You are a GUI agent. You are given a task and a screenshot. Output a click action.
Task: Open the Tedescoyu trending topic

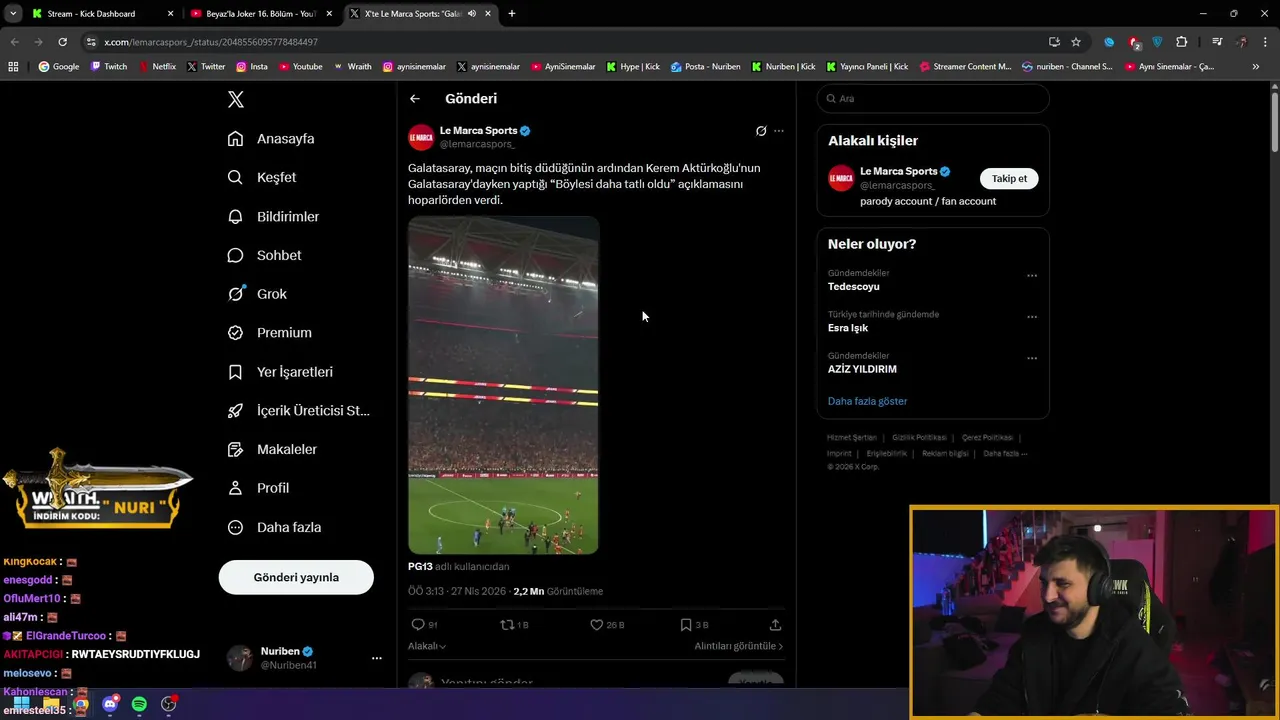(x=853, y=287)
